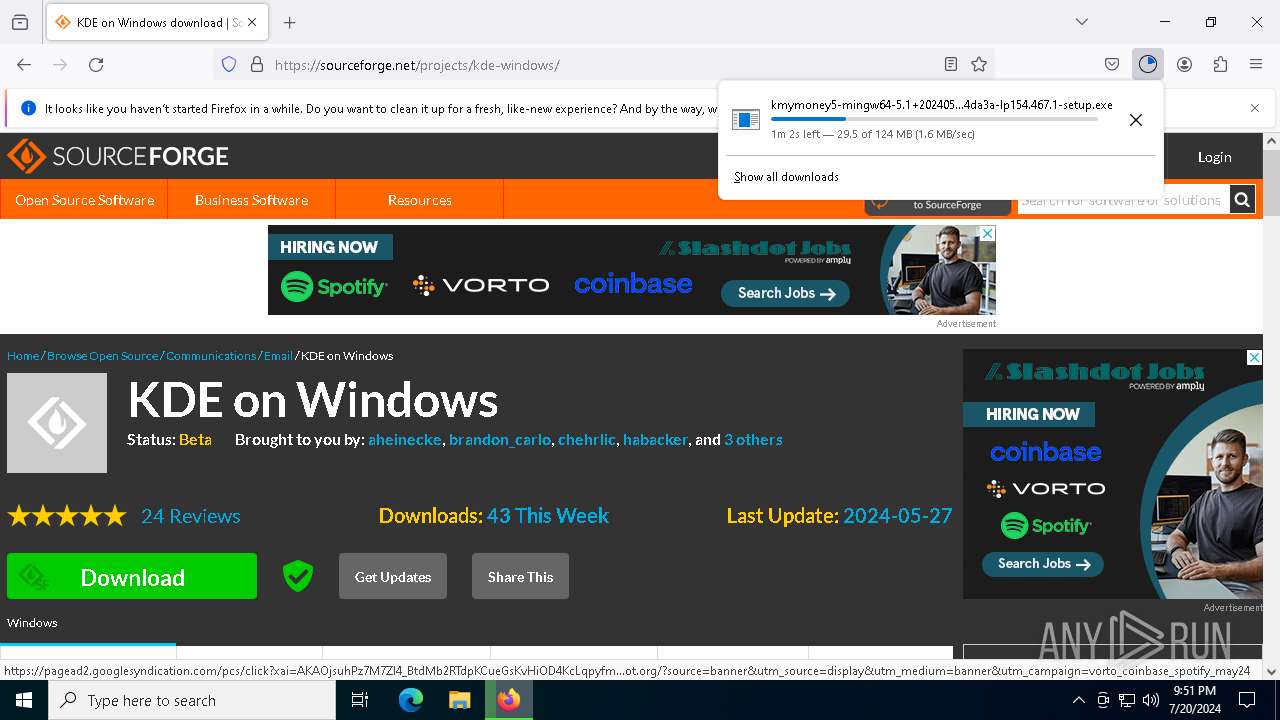Open the Firefox account icon
The height and width of the screenshot is (720, 1280).
point(1184,64)
